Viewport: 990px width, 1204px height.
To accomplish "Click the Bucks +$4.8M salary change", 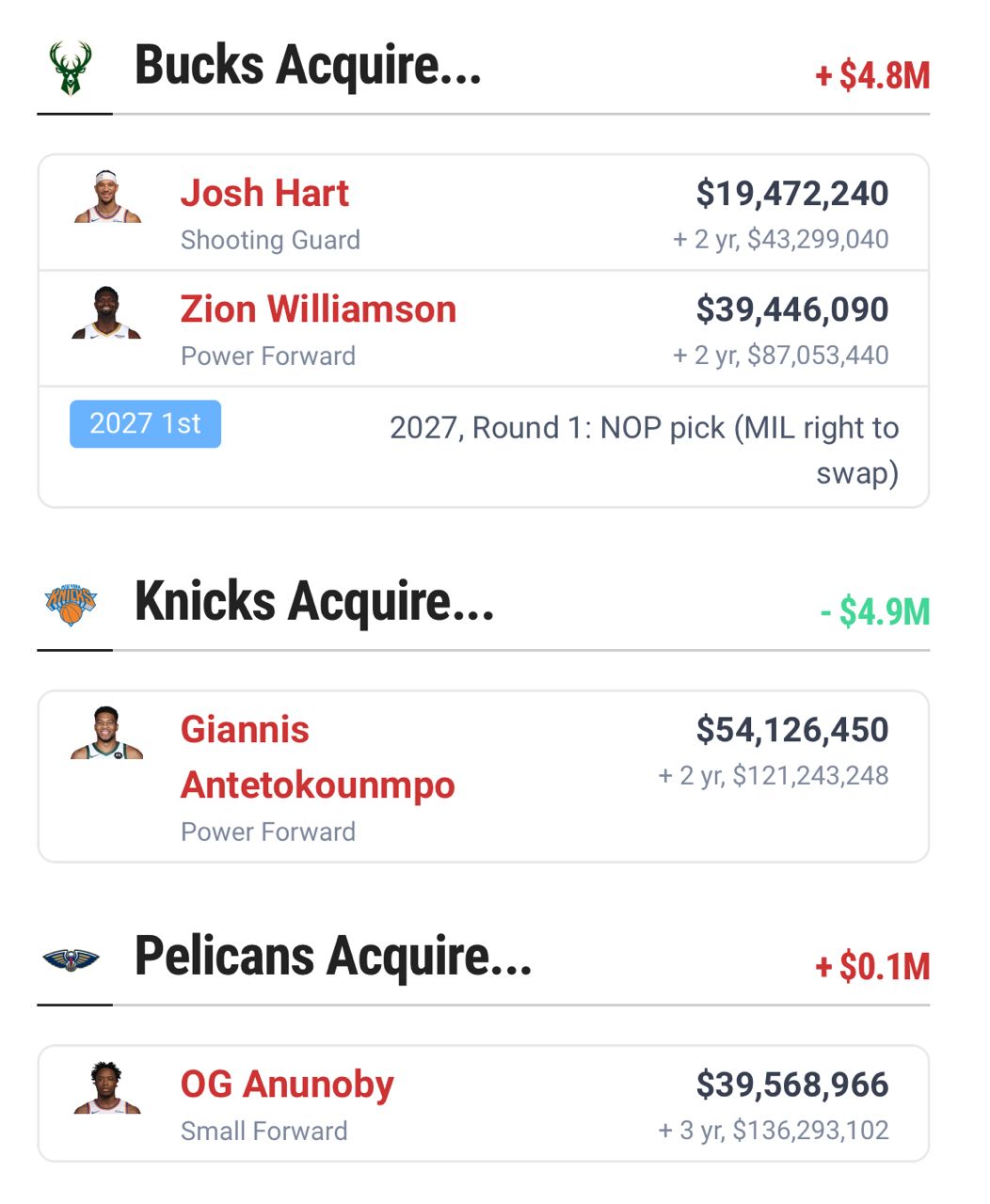I will pyautogui.click(x=872, y=76).
